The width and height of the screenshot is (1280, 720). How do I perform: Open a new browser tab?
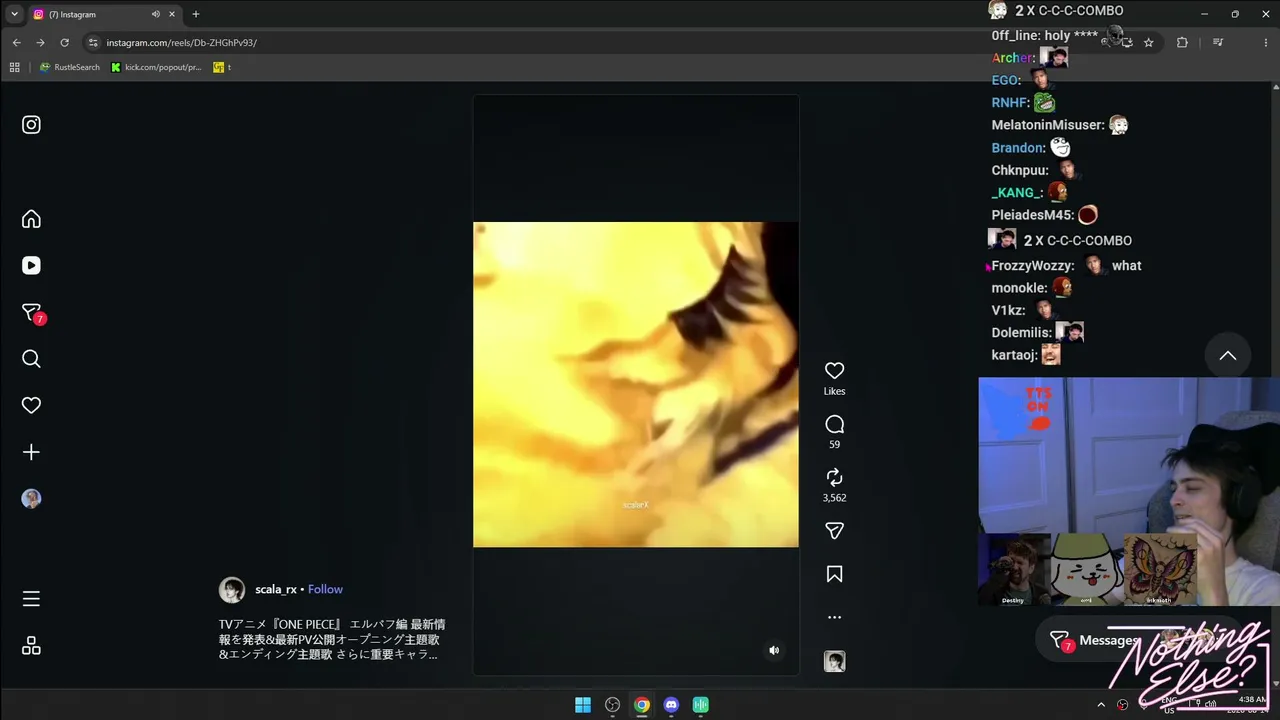tap(195, 14)
